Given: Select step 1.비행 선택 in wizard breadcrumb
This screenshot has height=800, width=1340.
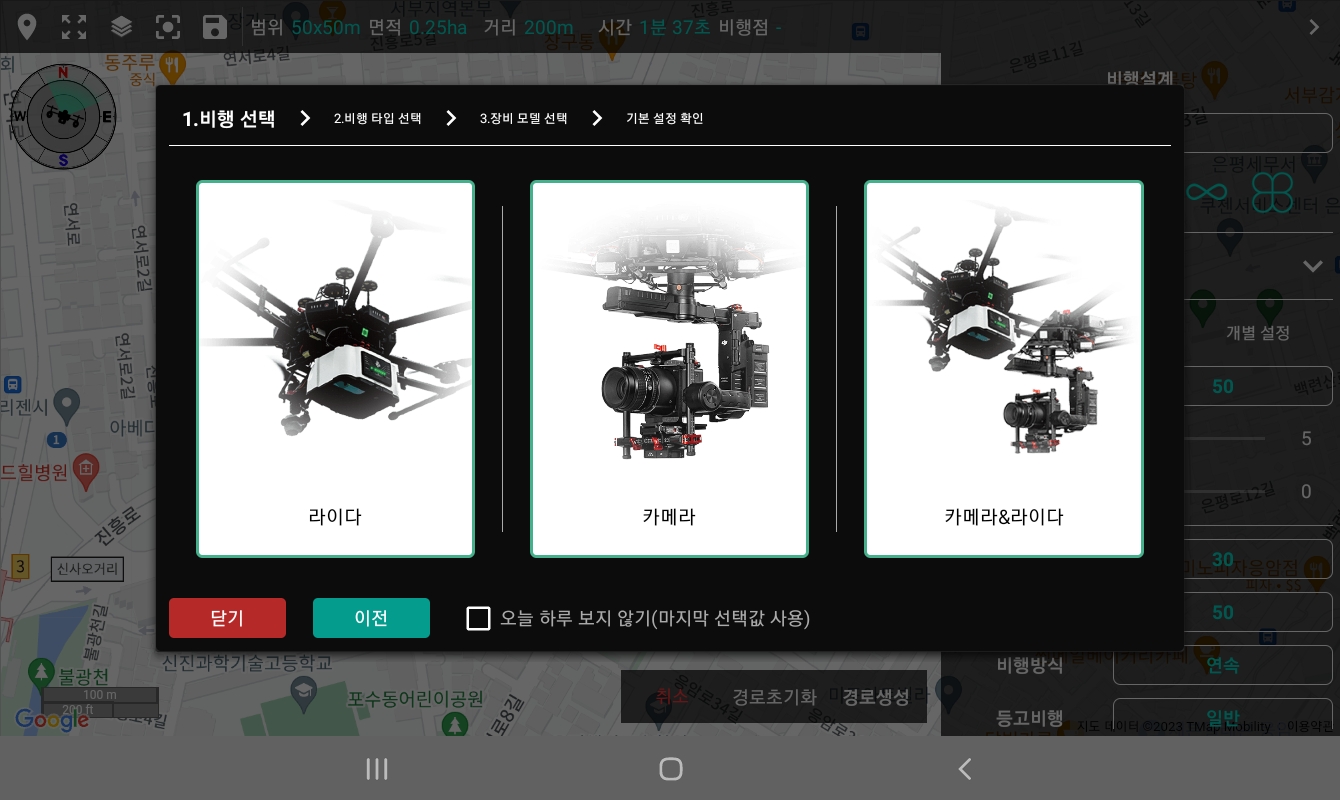Looking at the screenshot, I should (x=229, y=119).
